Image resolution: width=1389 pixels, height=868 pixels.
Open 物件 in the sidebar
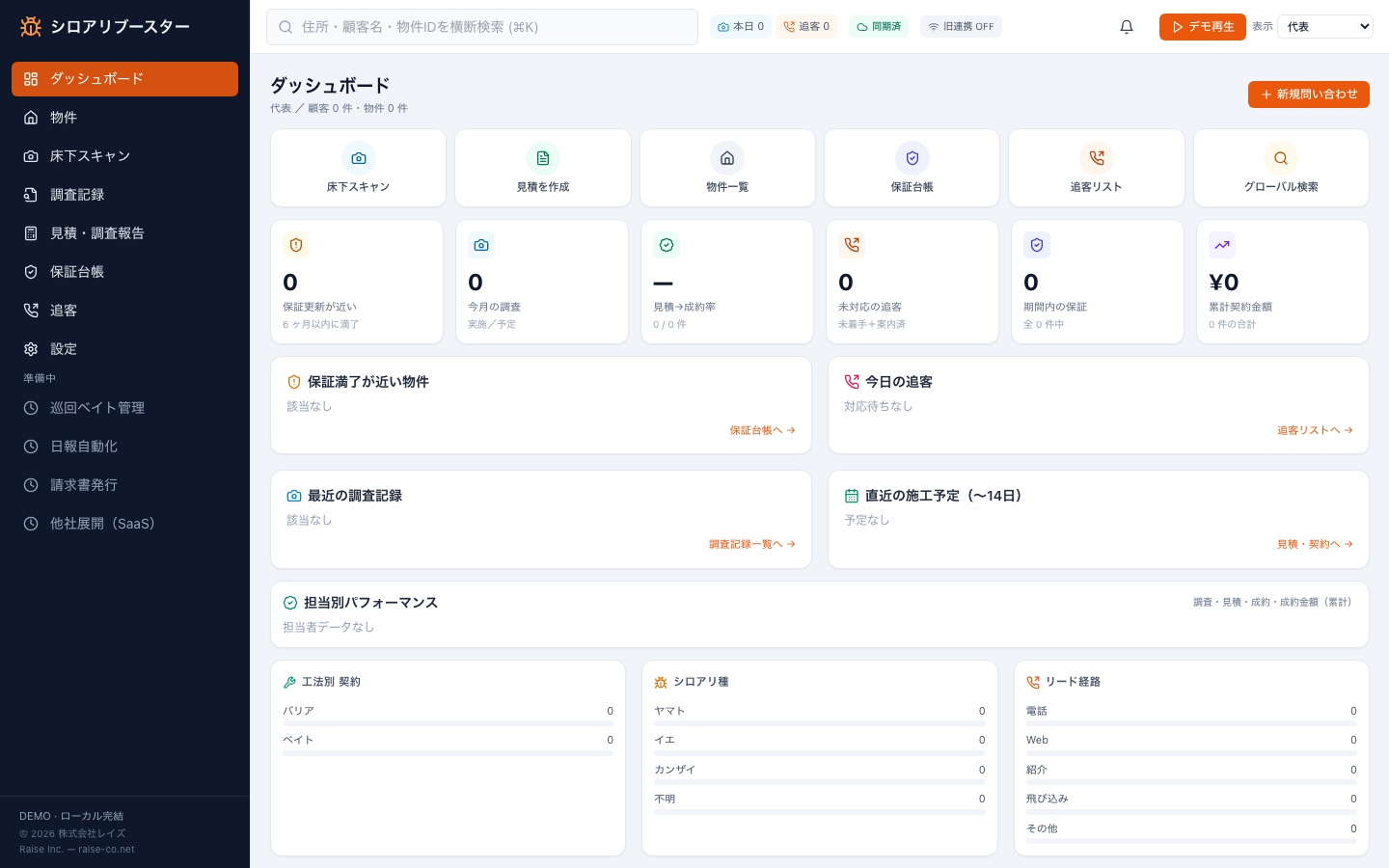tap(124, 118)
